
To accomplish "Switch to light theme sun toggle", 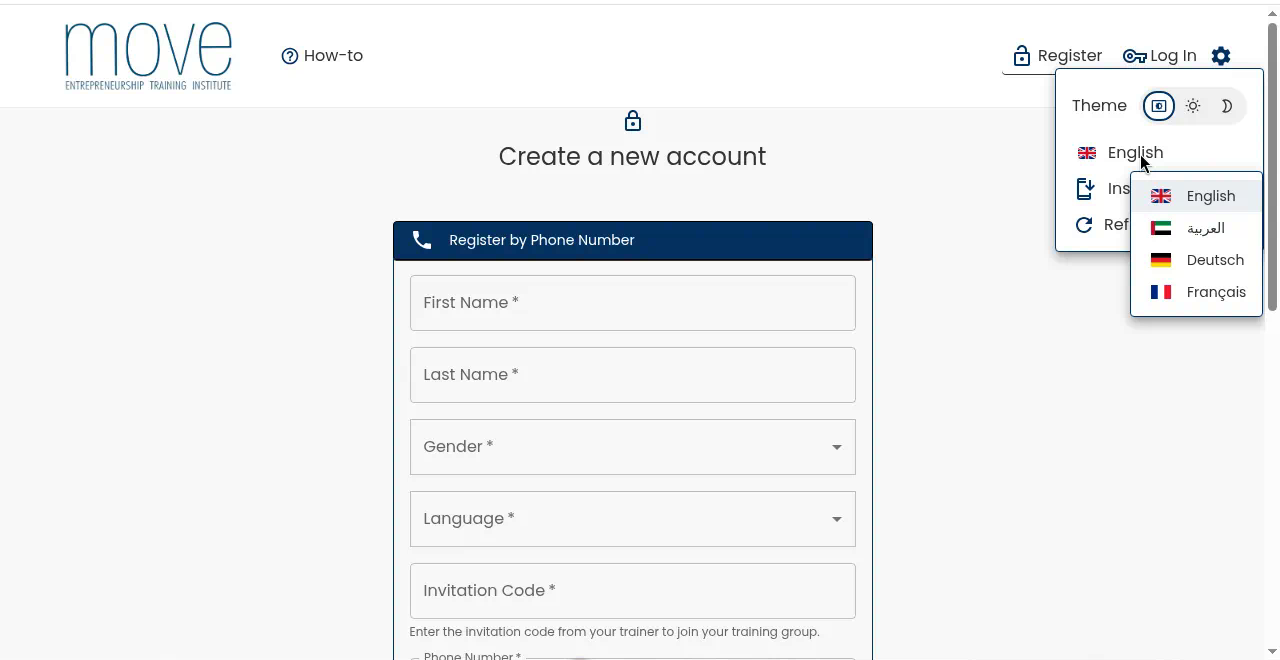I will (x=1193, y=106).
